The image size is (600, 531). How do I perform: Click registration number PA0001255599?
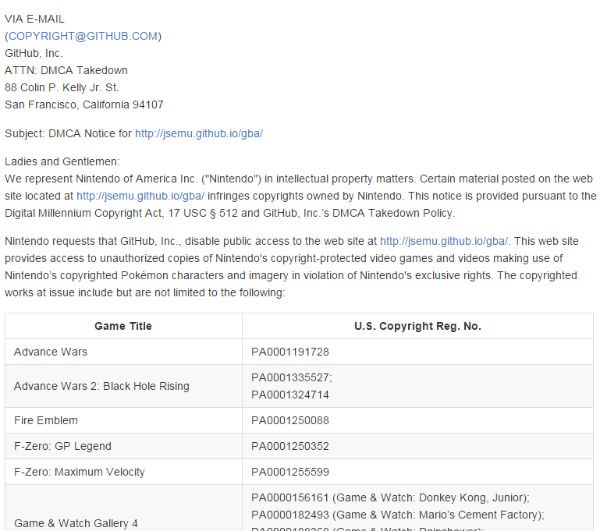click(x=290, y=472)
